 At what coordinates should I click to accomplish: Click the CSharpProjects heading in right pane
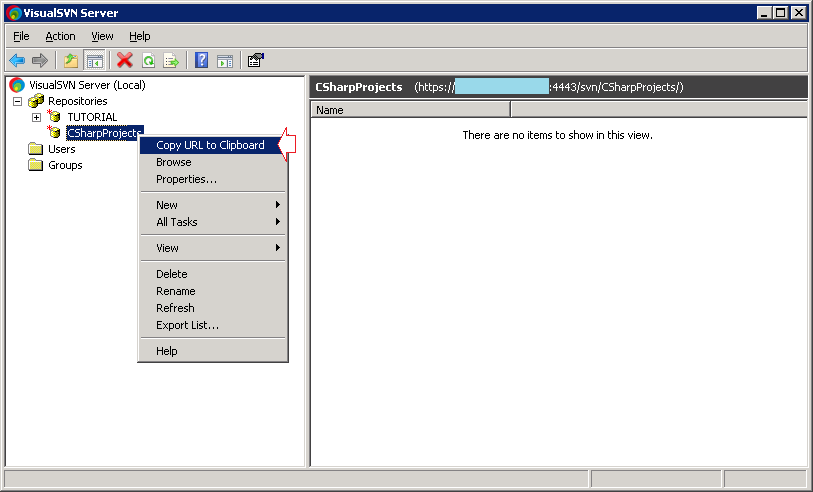click(x=359, y=87)
